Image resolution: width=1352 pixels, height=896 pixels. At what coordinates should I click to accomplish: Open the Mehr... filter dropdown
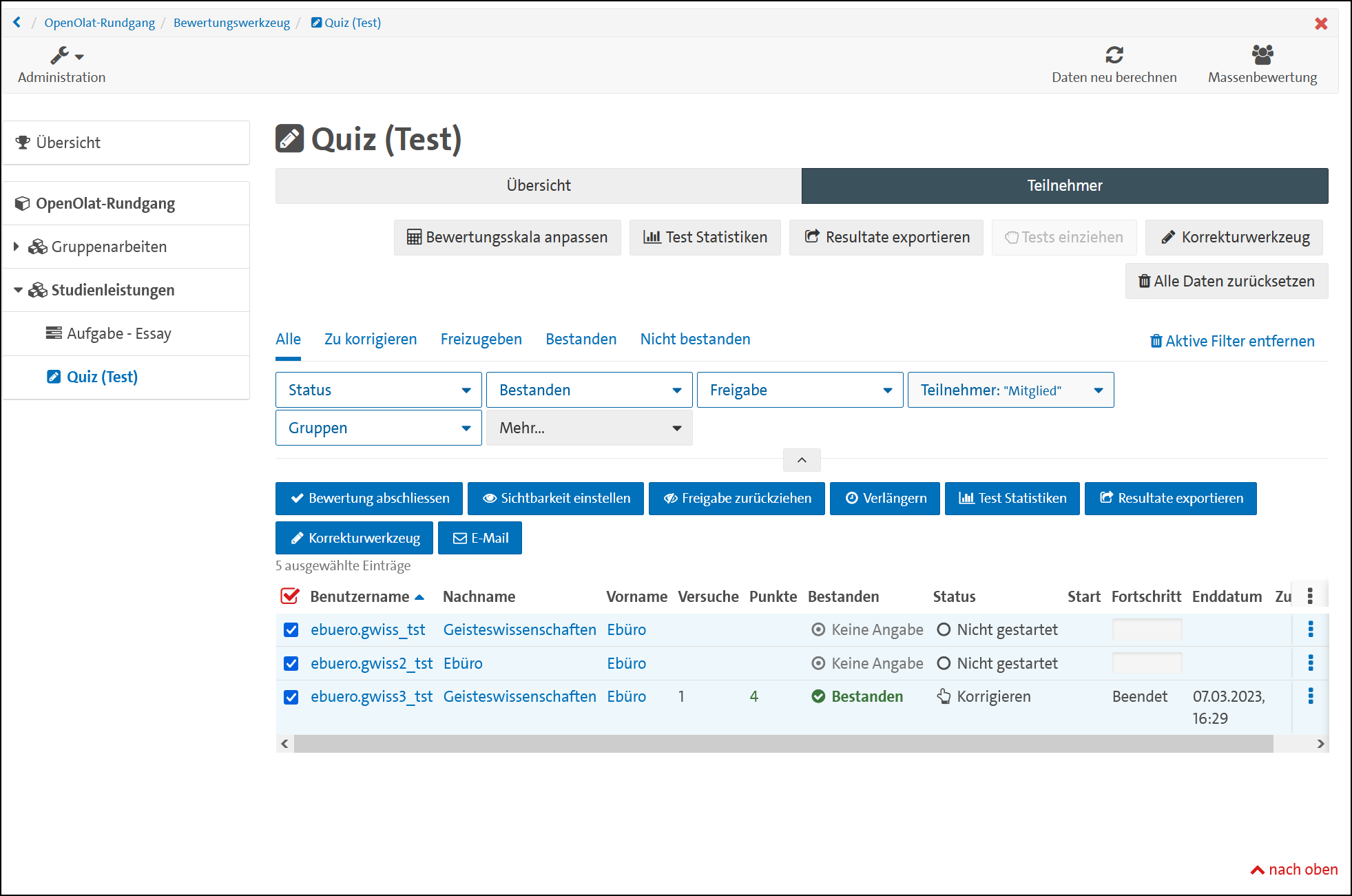tap(589, 428)
